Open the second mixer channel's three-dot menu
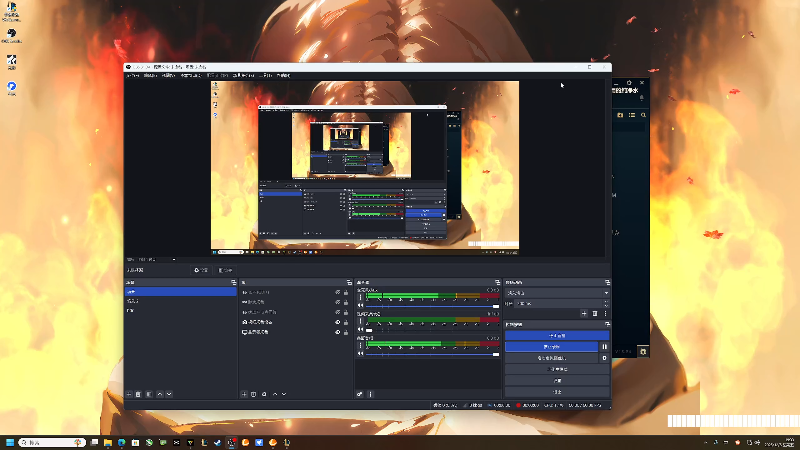 pos(360,321)
